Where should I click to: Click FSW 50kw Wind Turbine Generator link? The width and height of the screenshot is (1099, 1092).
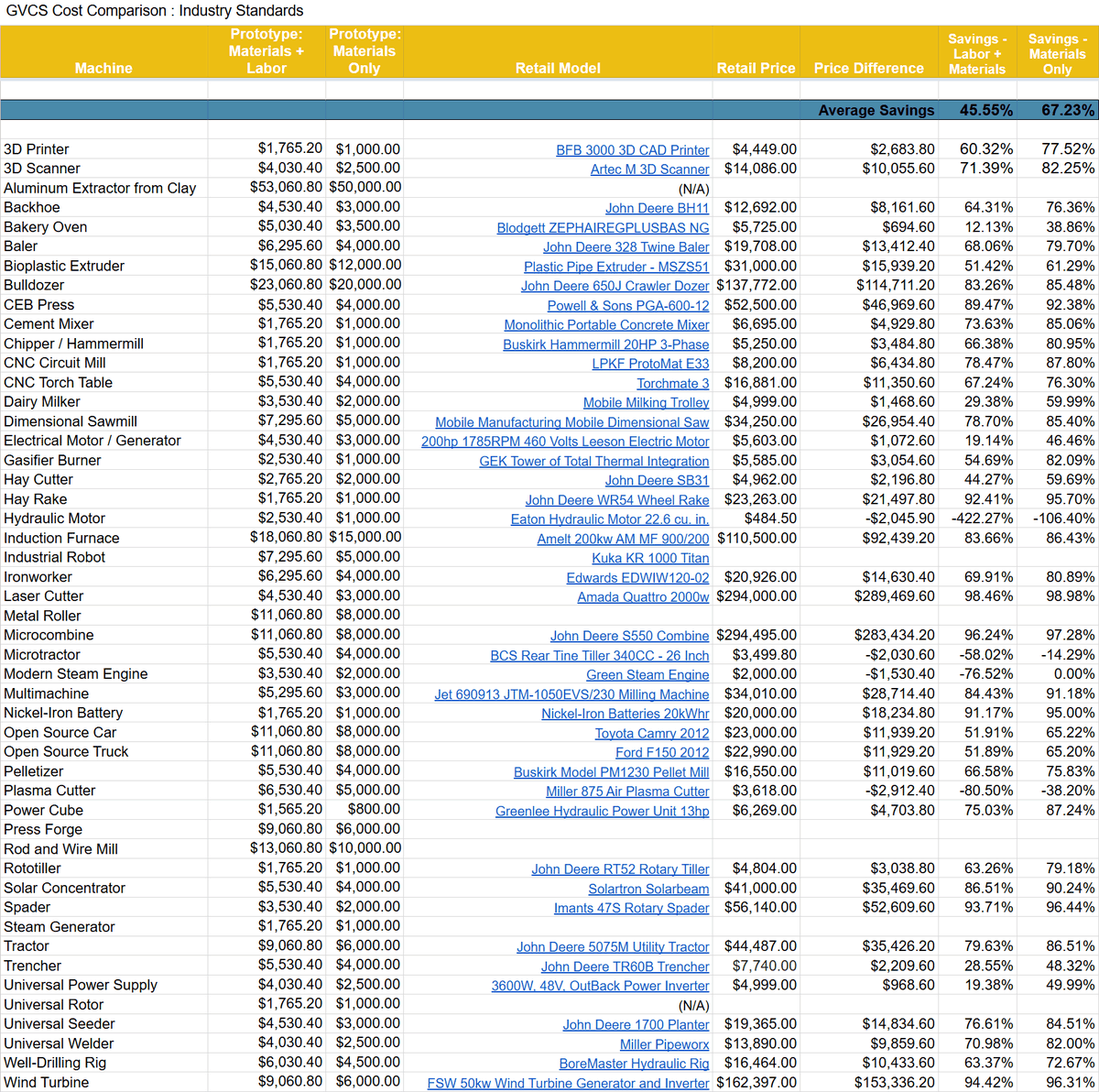(568, 1083)
